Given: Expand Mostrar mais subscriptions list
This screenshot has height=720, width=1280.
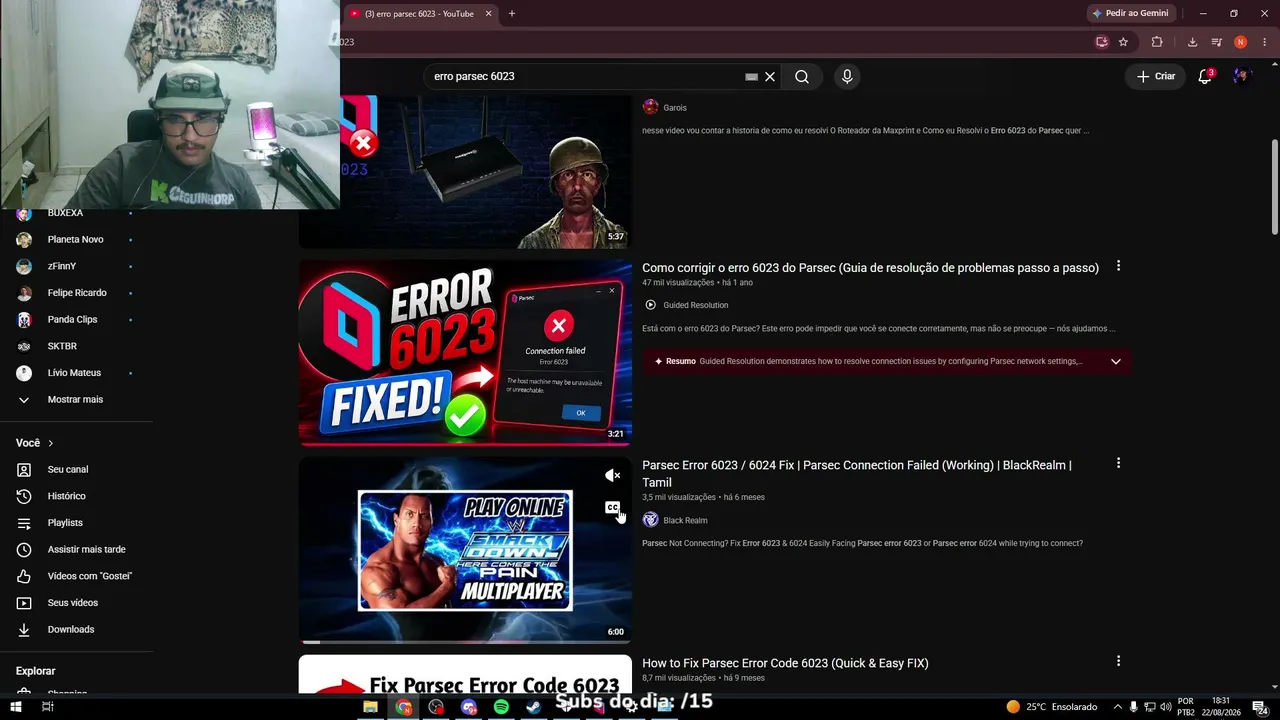Looking at the screenshot, I should point(76,399).
